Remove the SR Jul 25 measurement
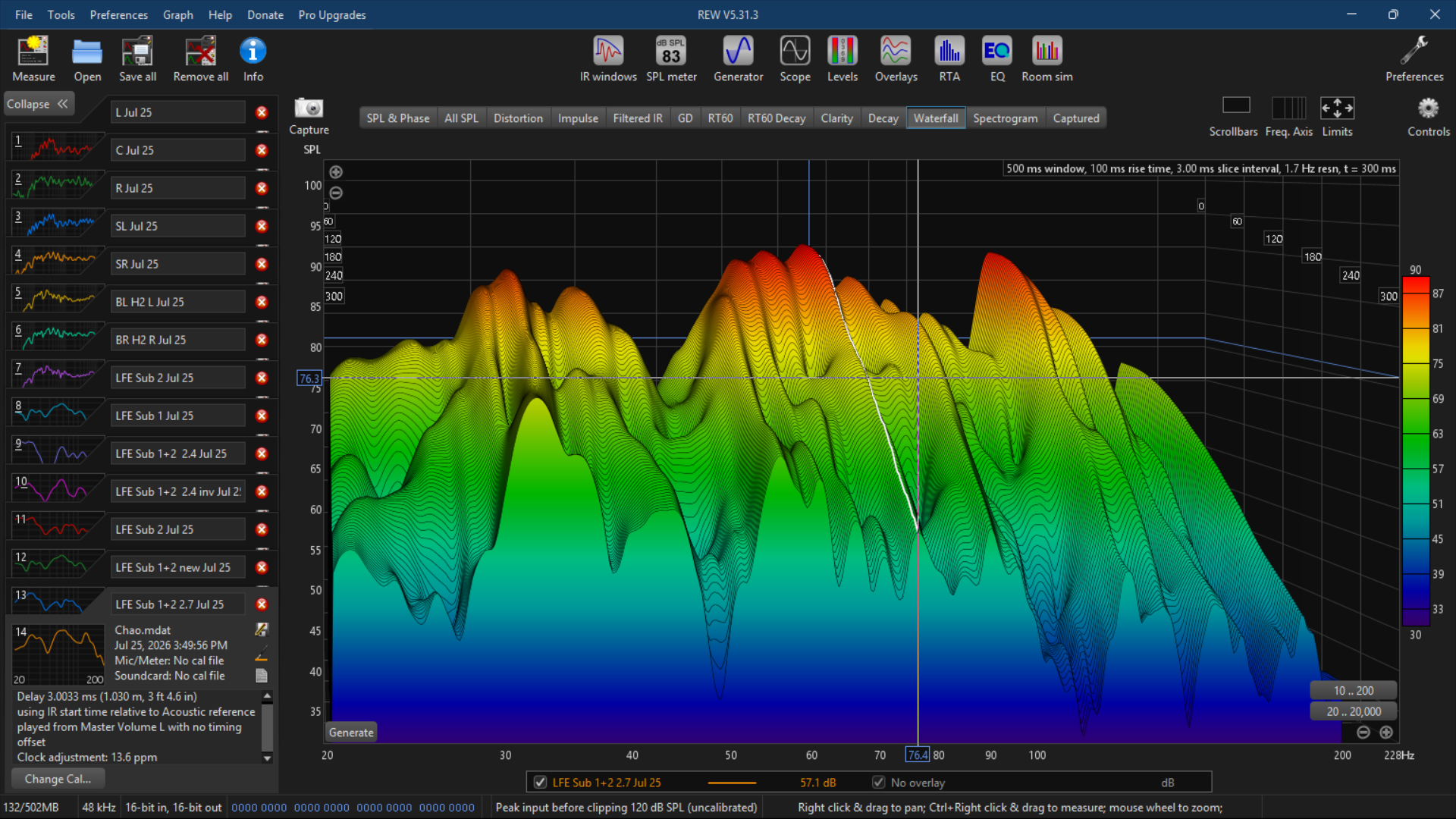Viewport: 1456px width, 819px height. tap(262, 264)
